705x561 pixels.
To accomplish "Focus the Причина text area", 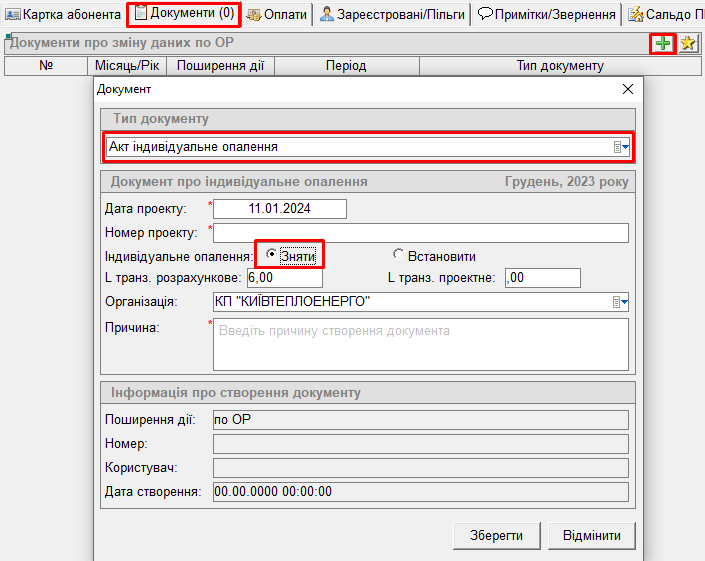I will pyautogui.click(x=420, y=345).
